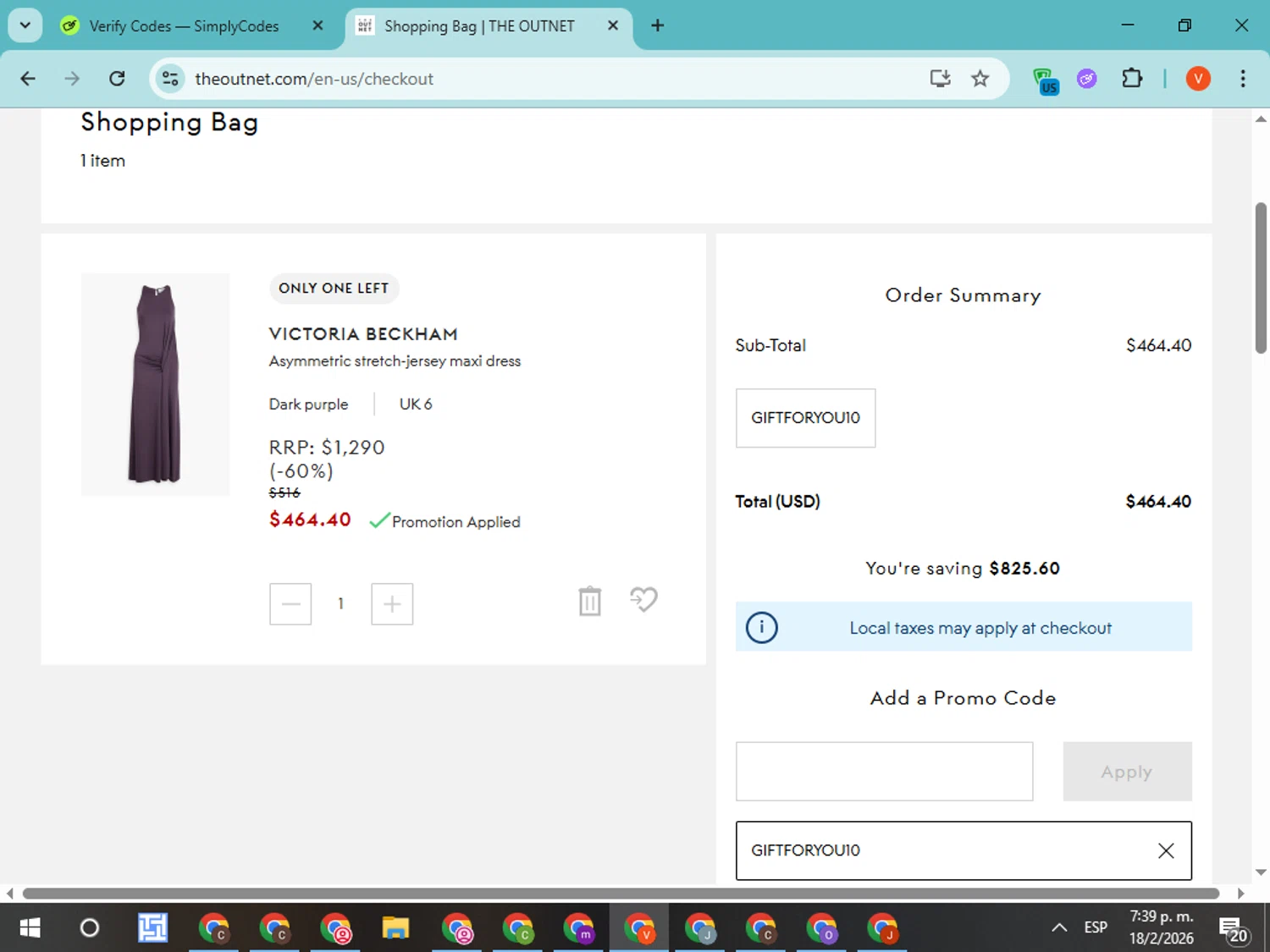
Task: Click the horizontal scrollbar thumb
Action: pos(621,894)
